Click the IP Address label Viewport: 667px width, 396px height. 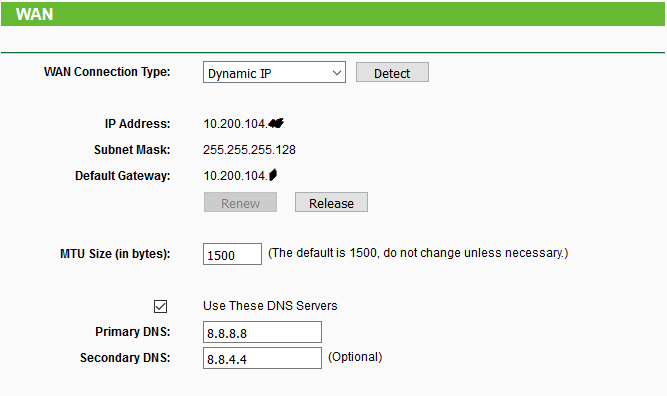137,124
